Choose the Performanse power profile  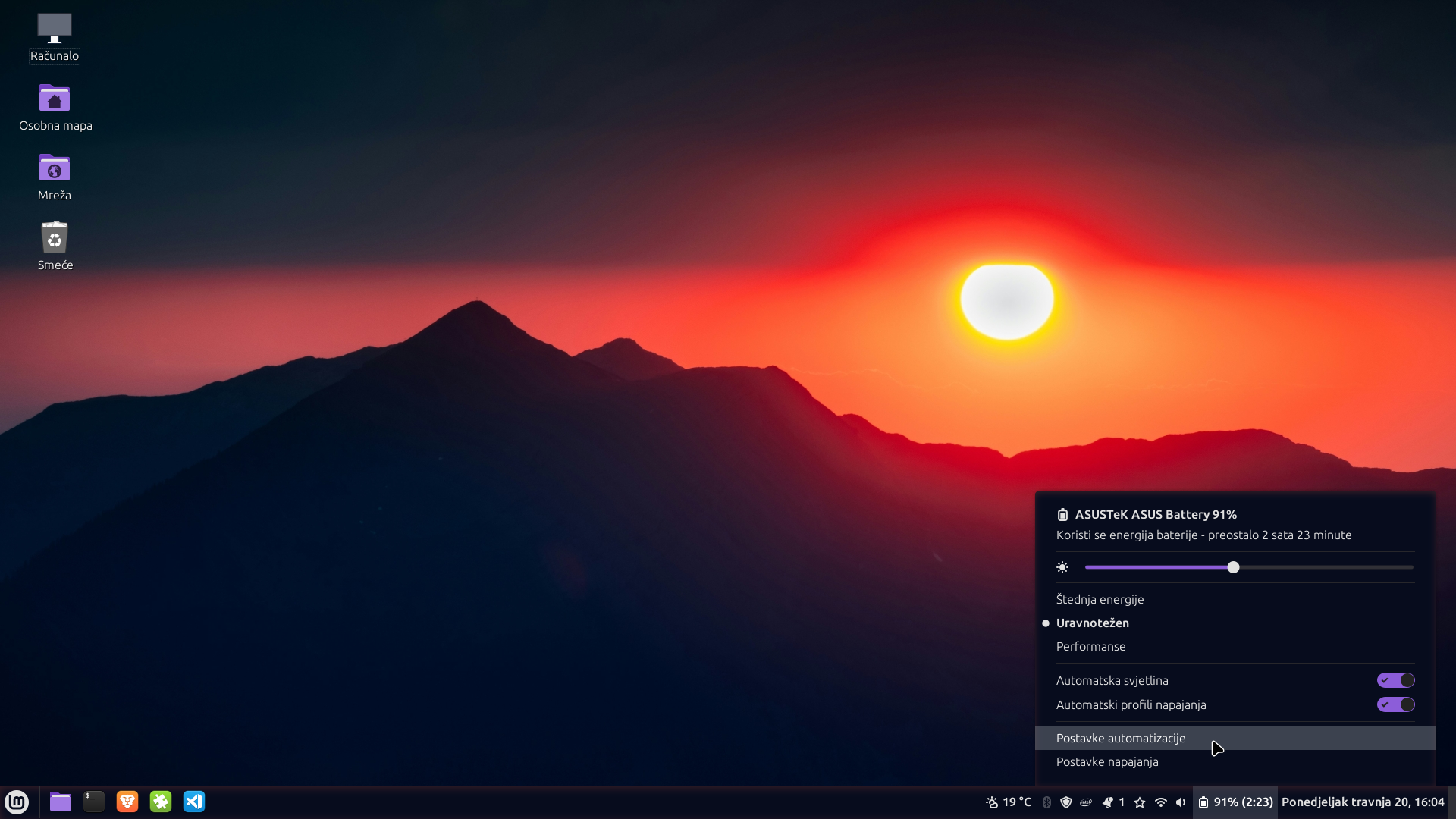point(1090,646)
